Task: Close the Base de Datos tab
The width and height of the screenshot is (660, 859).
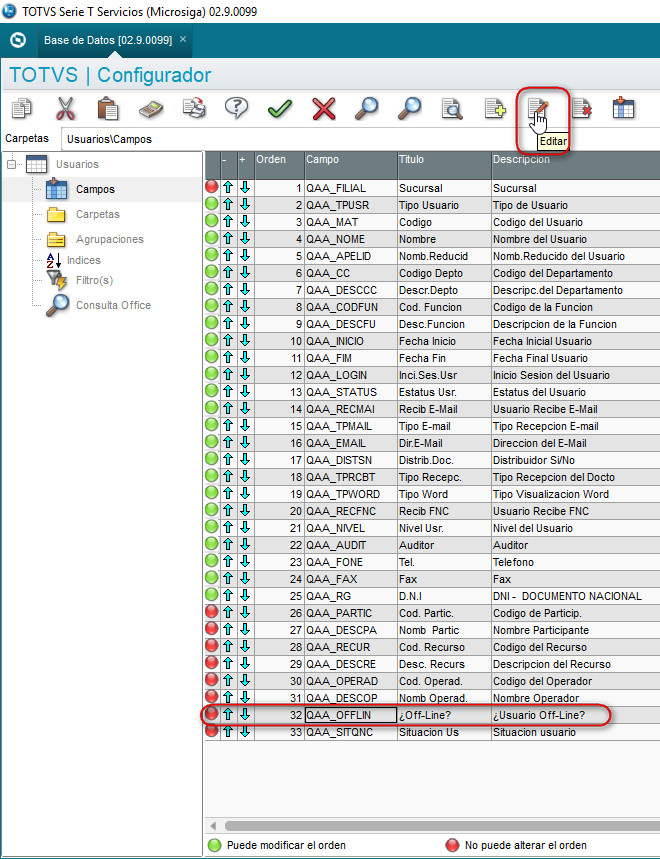Action: 183,39
